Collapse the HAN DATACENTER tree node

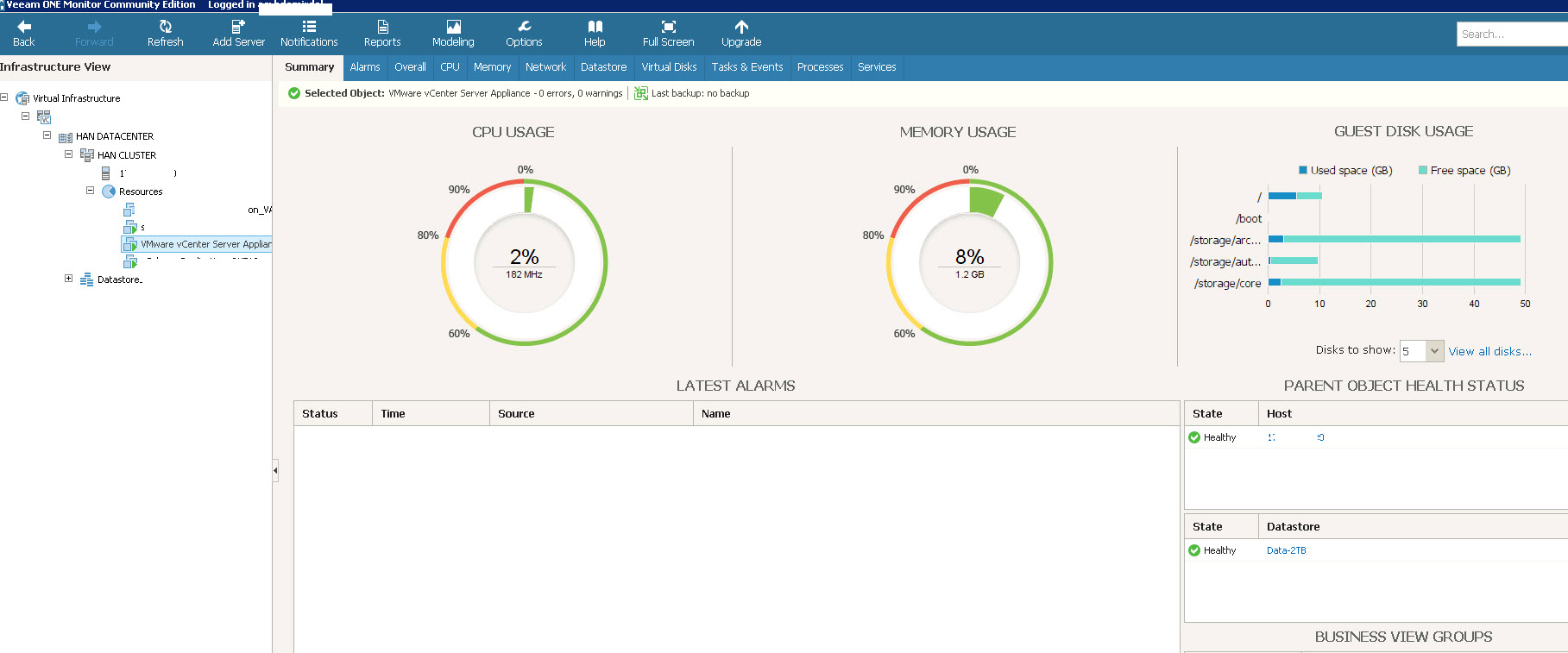pyautogui.click(x=47, y=135)
